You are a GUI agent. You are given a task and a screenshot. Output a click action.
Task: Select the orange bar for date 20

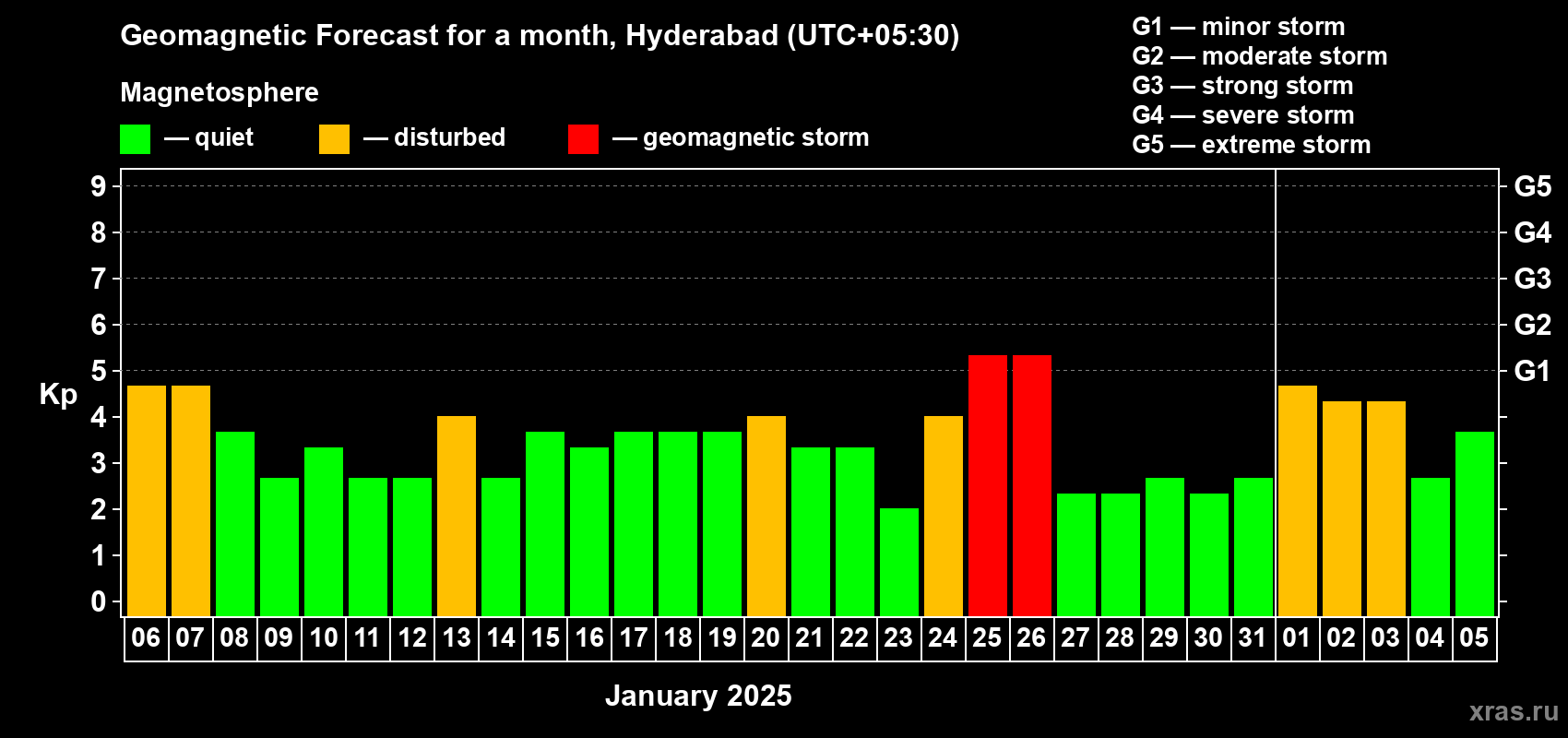click(x=766, y=516)
